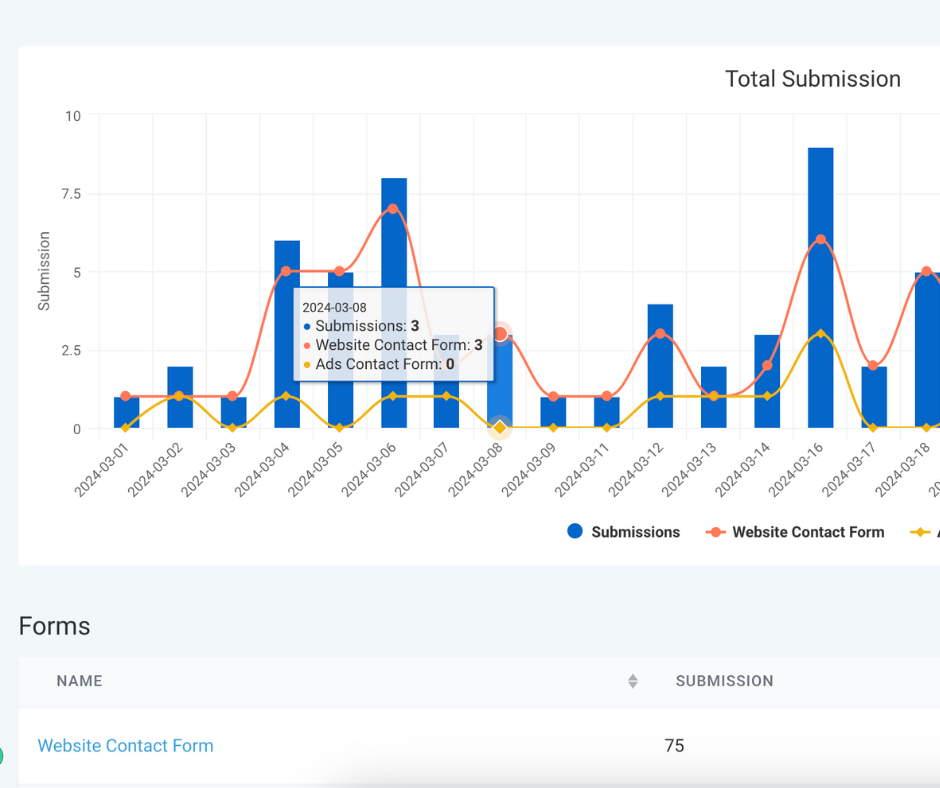Click highlighted orange point for 2024-03-08
This screenshot has height=788, width=940.
[500, 334]
